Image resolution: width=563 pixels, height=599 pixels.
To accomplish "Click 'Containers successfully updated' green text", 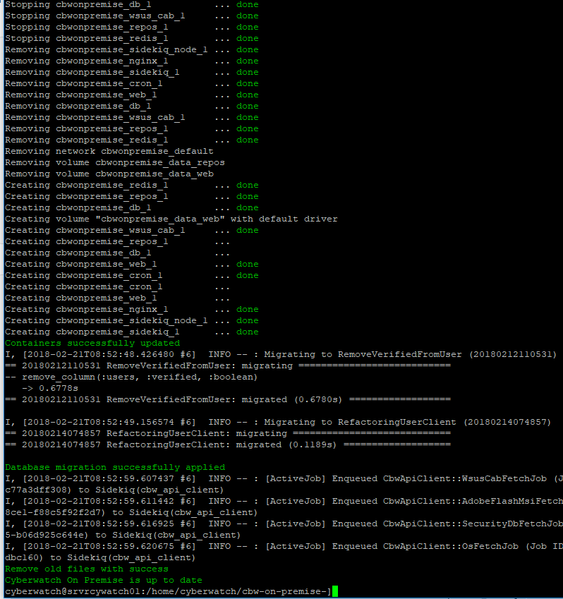I will pyautogui.click(x=92, y=343).
